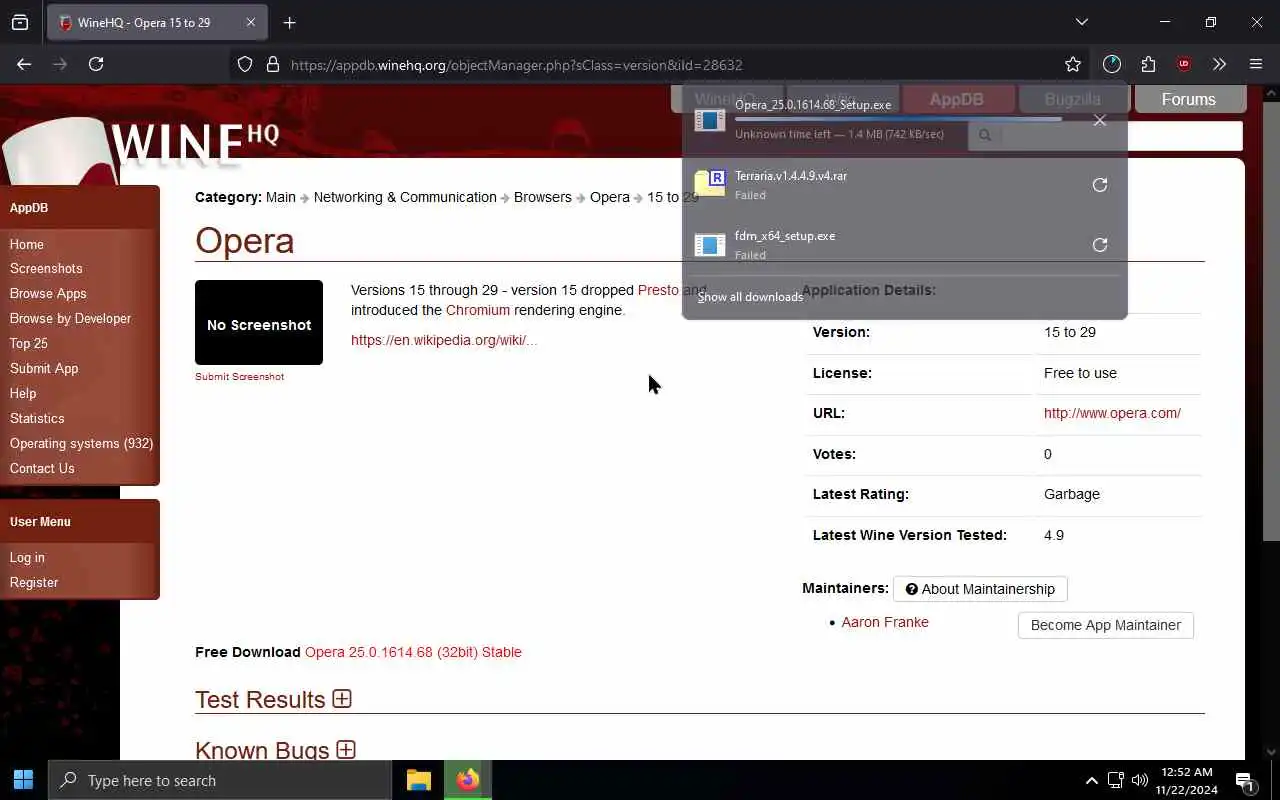The height and width of the screenshot is (800, 1280).
Task: Open a new tab with plus button
Action: [x=290, y=22]
